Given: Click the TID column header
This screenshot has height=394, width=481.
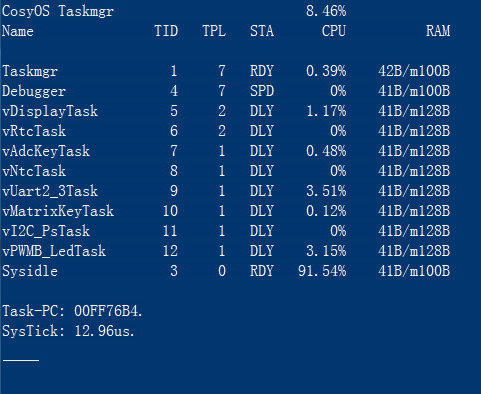Looking at the screenshot, I should pyautogui.click(x=166, y=31).
